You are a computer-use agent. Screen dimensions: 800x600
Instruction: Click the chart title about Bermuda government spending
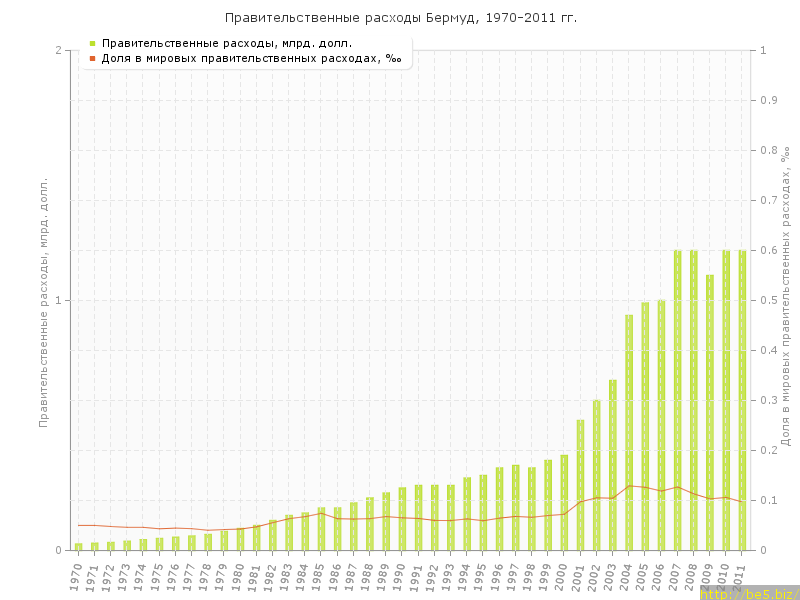point(400,18)
